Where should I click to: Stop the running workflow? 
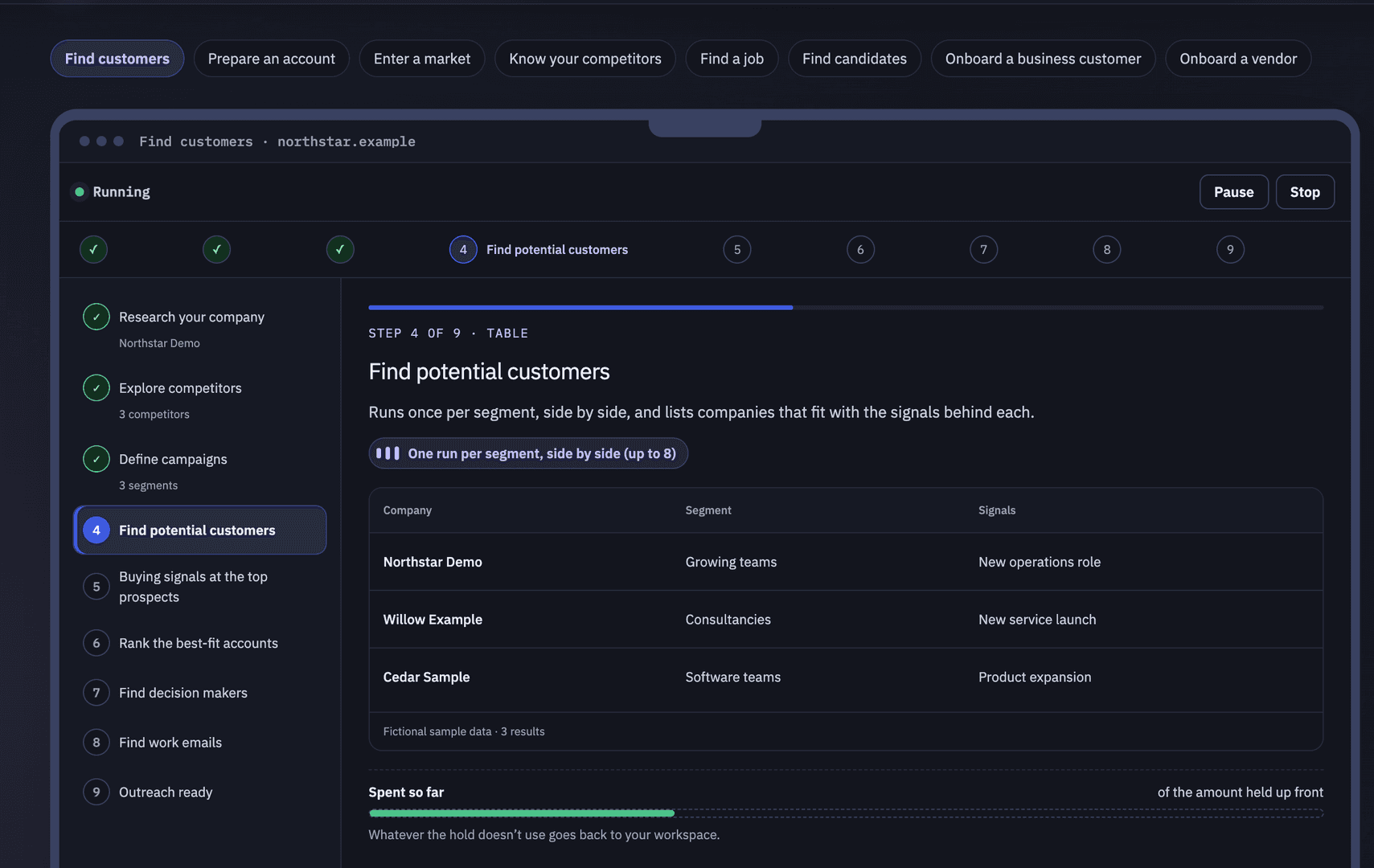tap(1305, 192)
